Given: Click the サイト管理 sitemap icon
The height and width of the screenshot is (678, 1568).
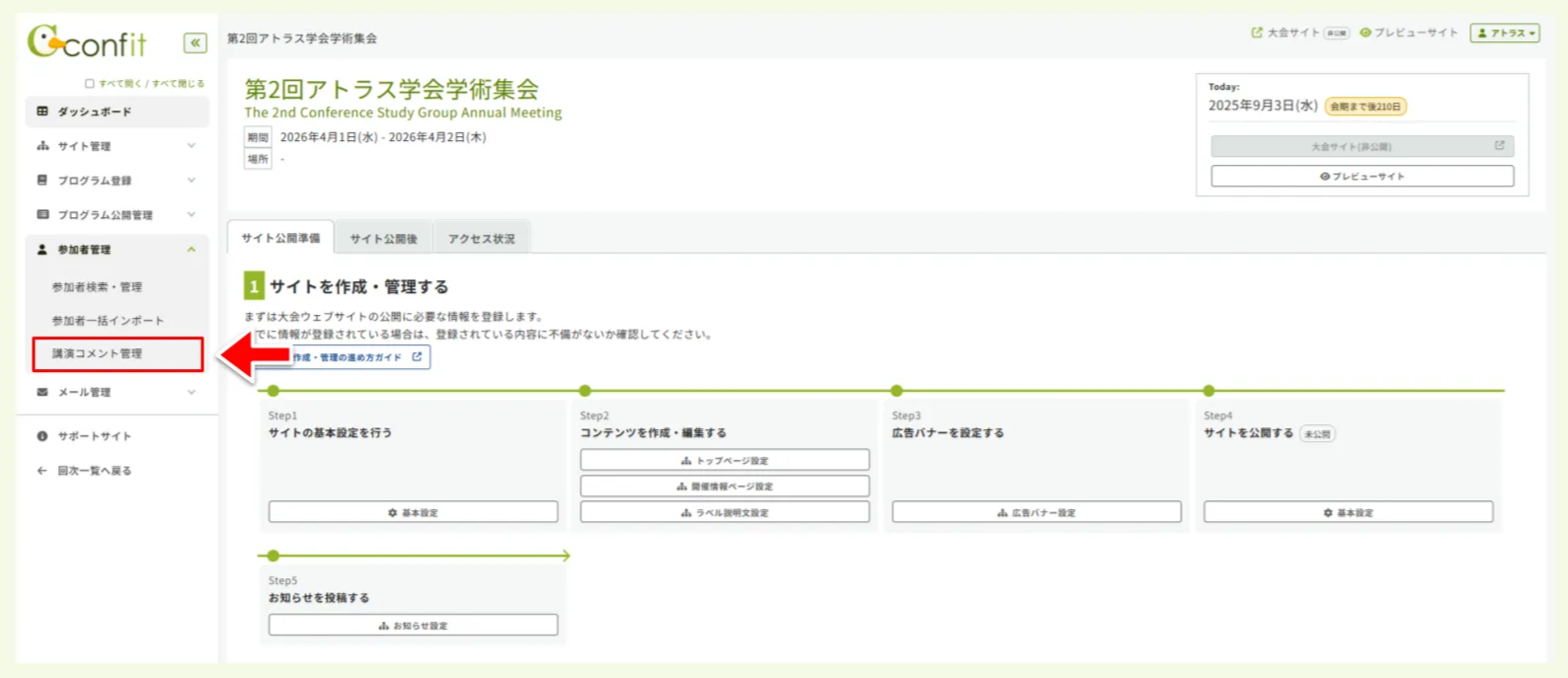Looking at the screenshot, I should tap(42, 146).
